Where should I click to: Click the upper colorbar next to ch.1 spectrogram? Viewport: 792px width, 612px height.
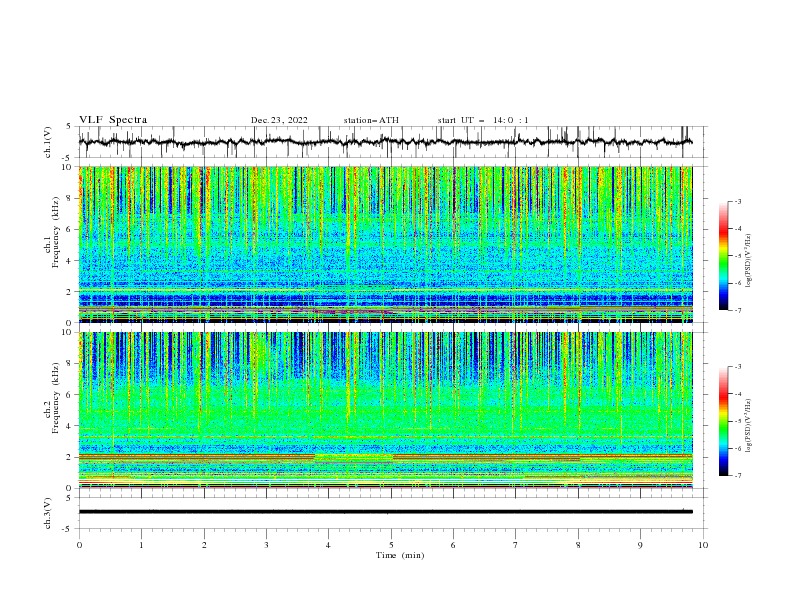[723, 256]
